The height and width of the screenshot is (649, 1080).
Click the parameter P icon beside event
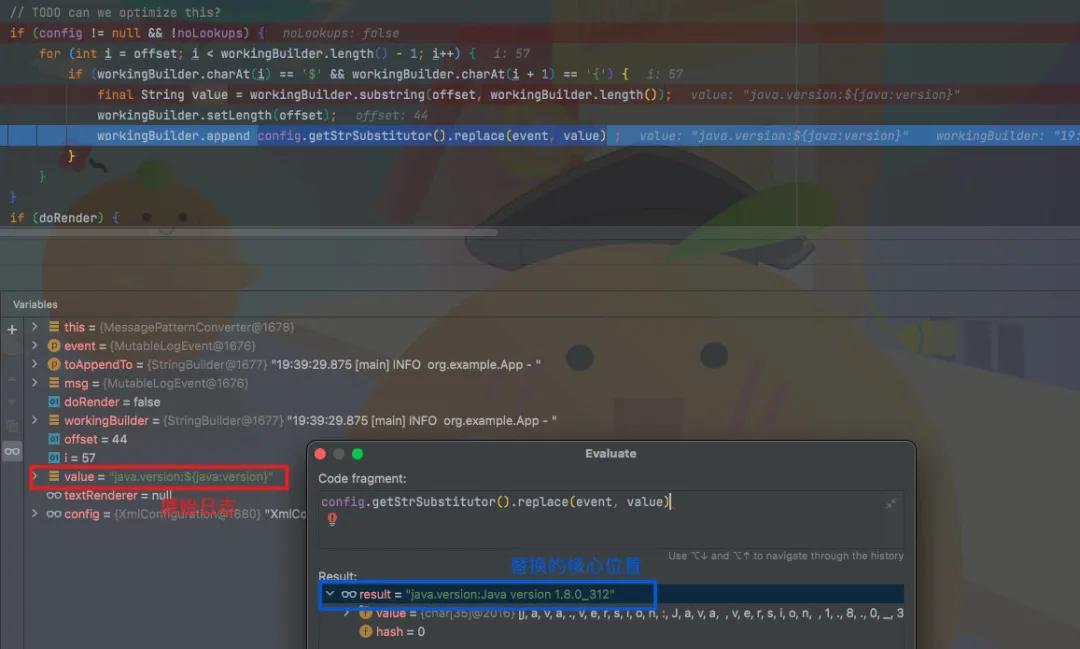54,346
